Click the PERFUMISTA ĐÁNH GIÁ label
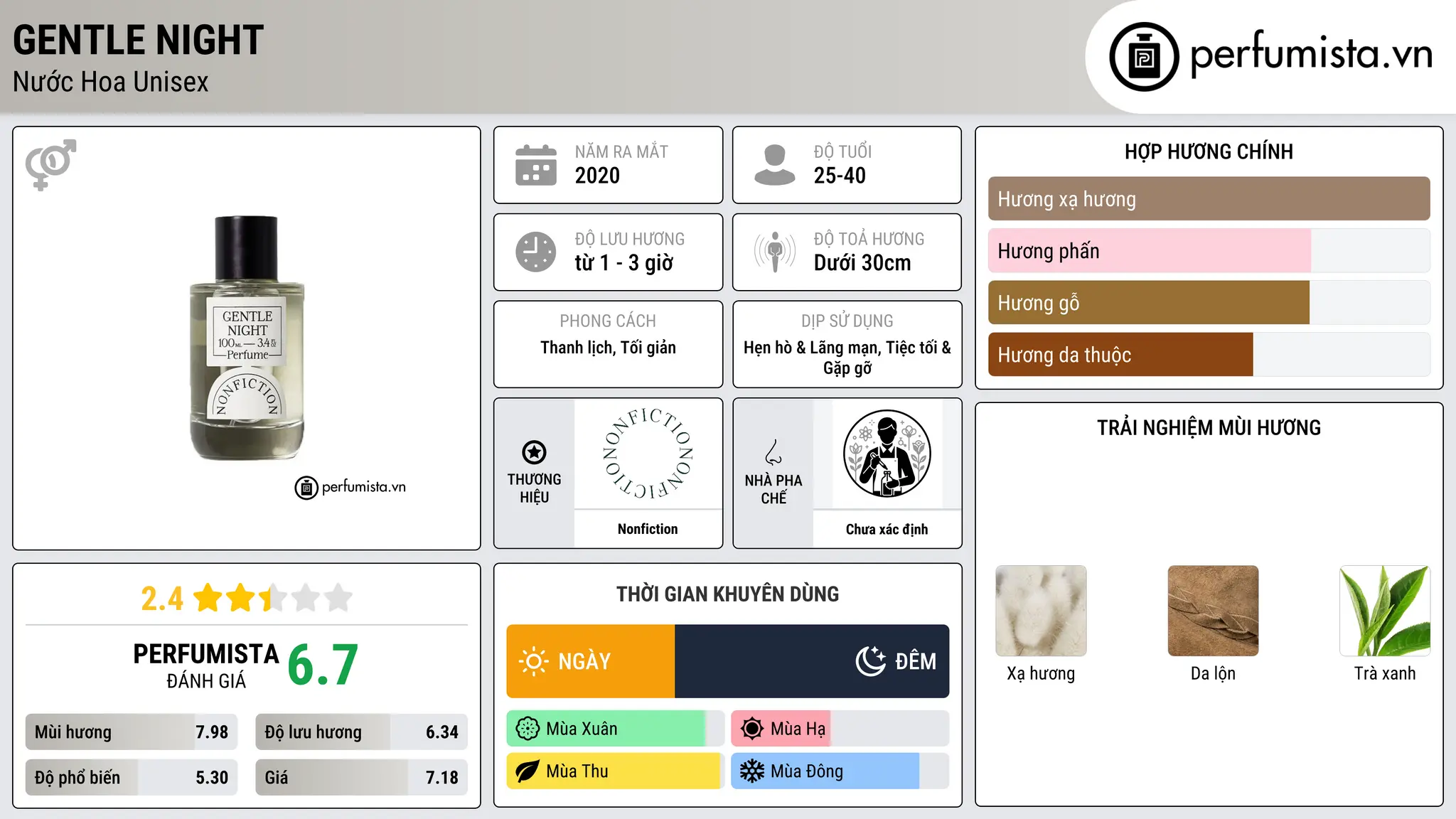 click(x=206, y=665)
